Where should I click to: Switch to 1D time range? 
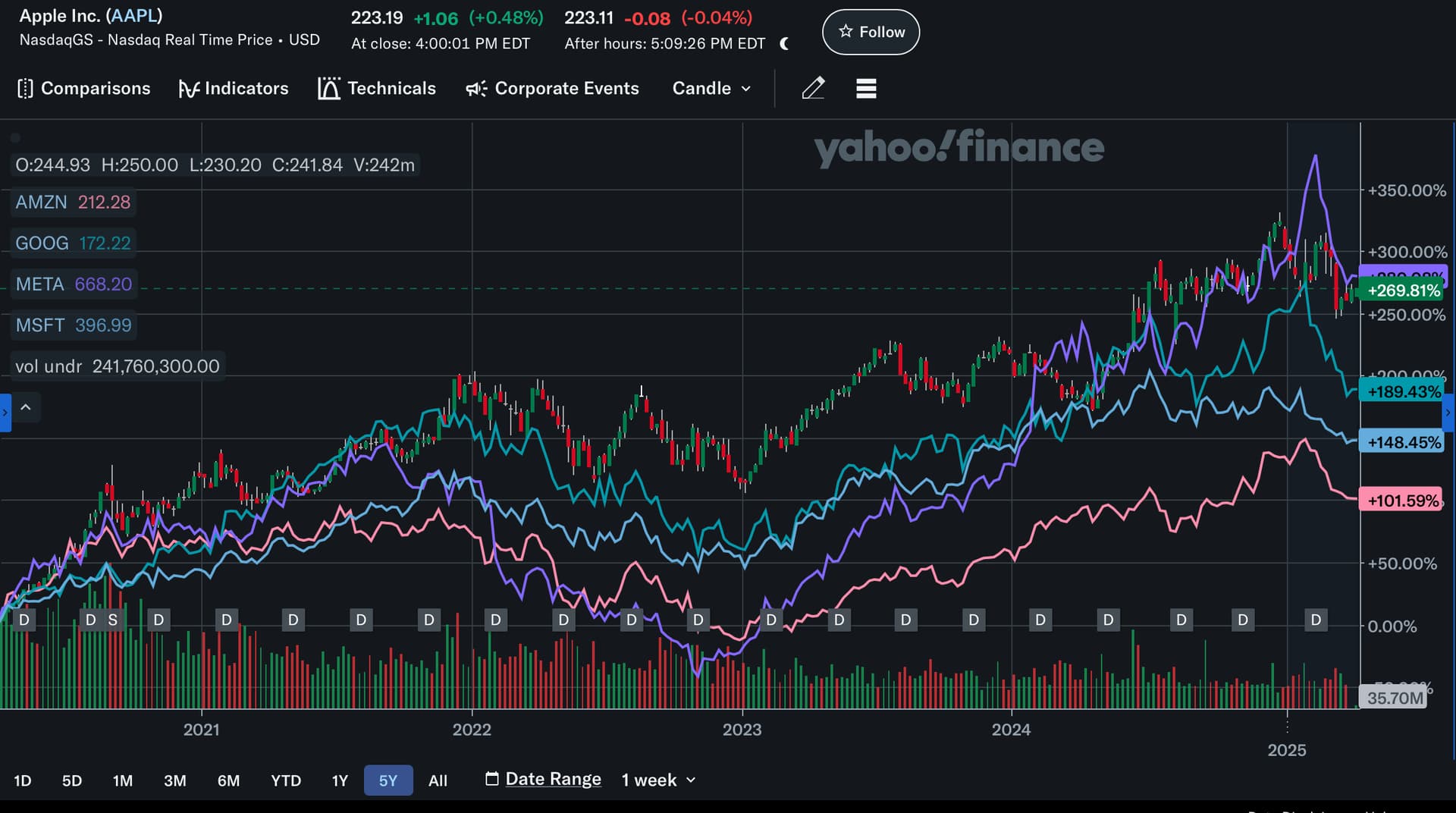point(23,780)
